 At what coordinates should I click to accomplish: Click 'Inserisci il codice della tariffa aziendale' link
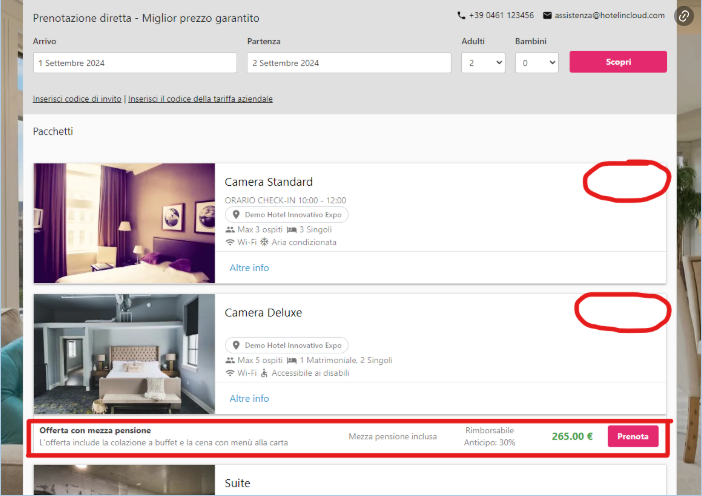(x=200, y=99)
